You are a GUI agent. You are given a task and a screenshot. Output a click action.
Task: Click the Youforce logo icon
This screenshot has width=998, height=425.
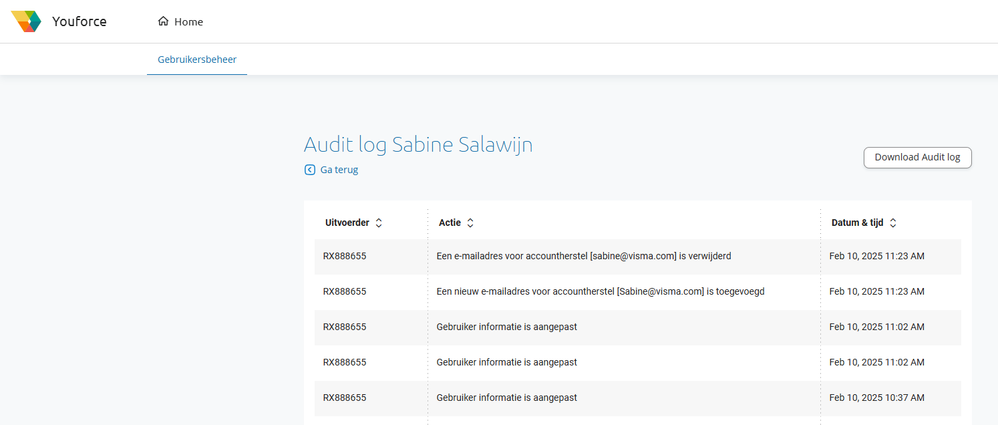26,21
